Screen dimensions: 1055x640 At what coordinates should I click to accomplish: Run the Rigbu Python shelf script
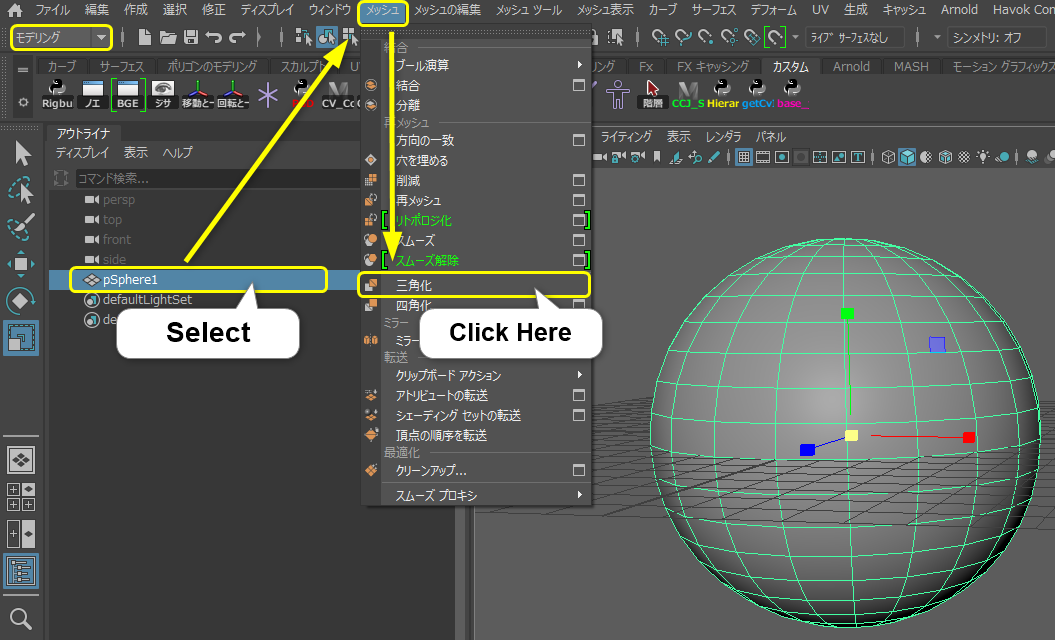[56, 94]
